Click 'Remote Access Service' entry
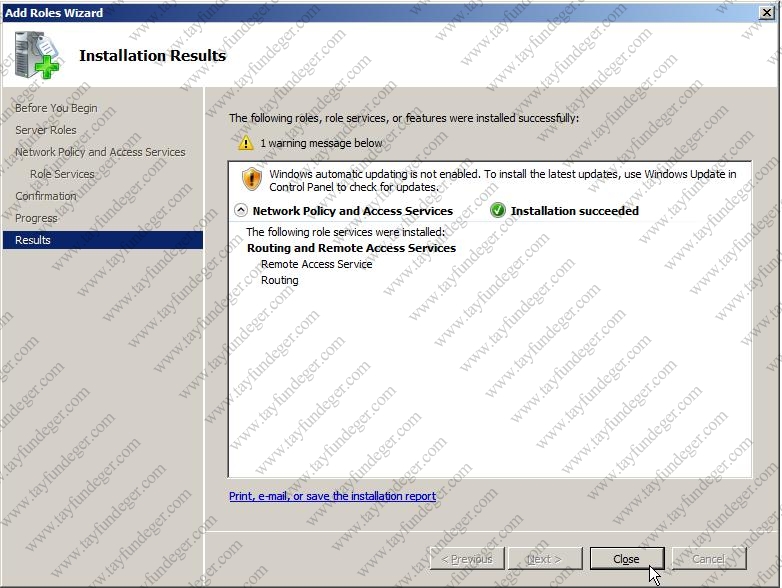782x588 pixels. coord(317,264)
